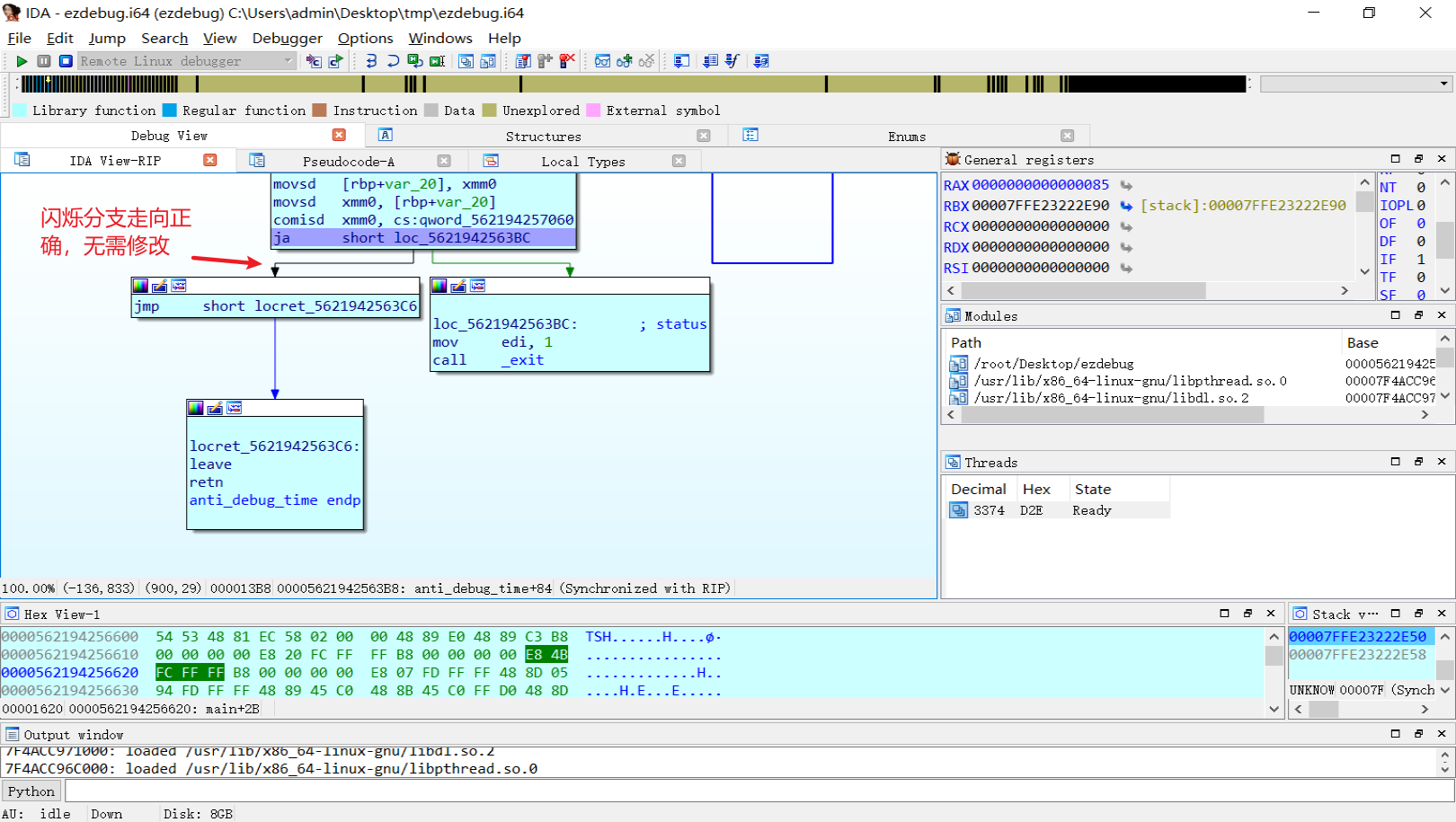
Task: Follow the RBX register jump arrow
Action: tap(1126, 206)
